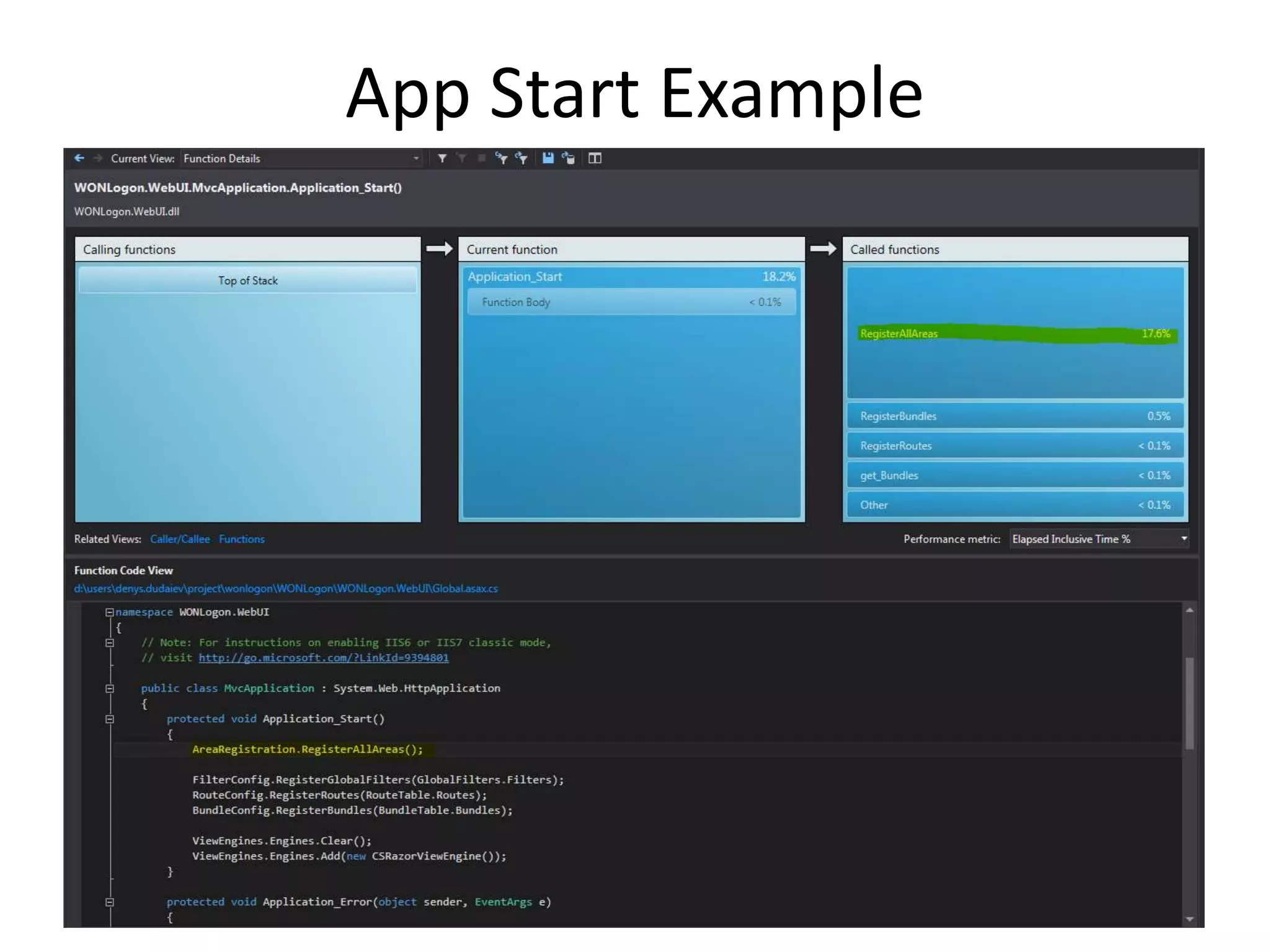Click the ViewEngines.Engines.Clear() code line
This screenshot has height=952, width=1270.
pos(282,841)
